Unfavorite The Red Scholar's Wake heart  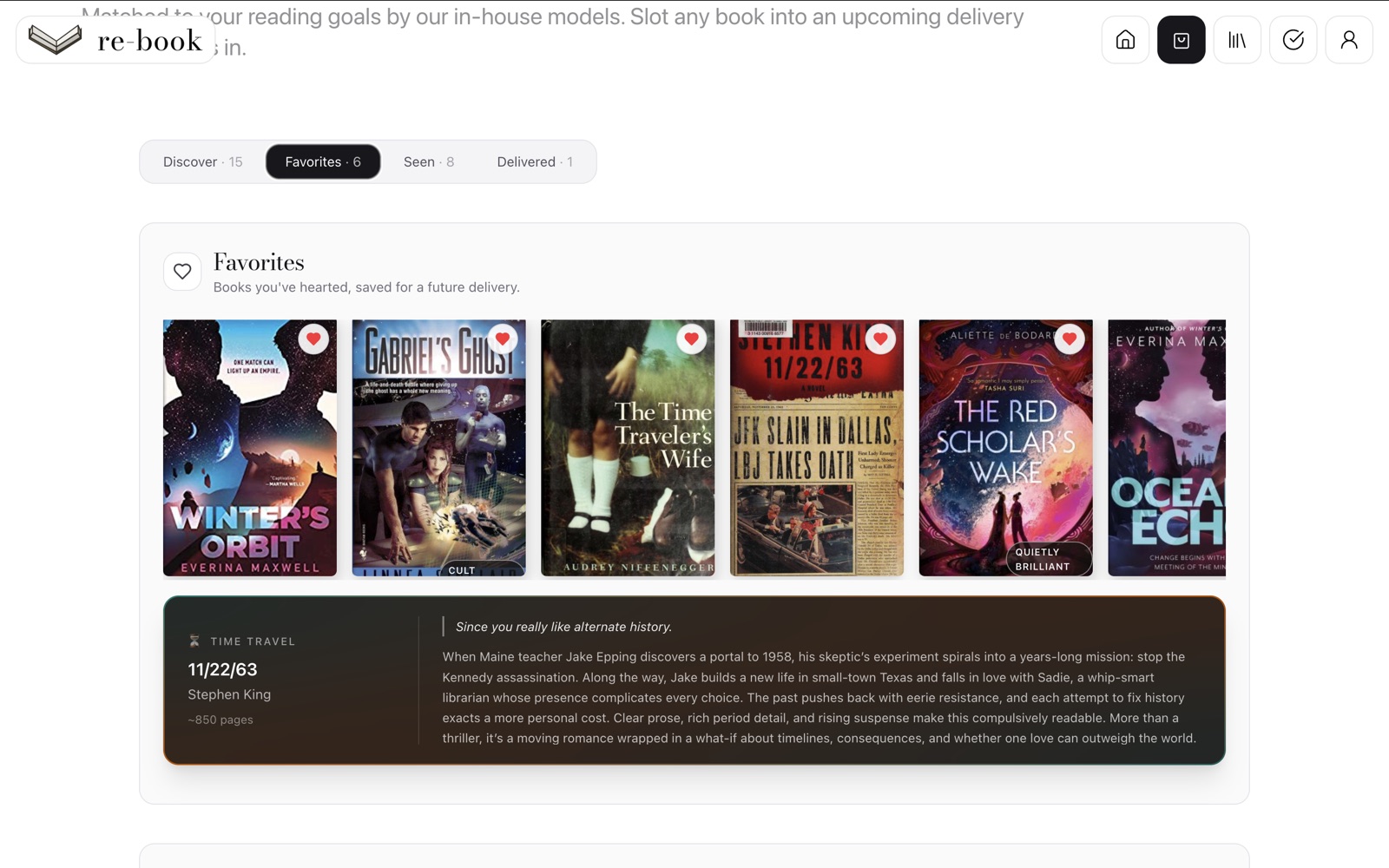click(1070, 339)
